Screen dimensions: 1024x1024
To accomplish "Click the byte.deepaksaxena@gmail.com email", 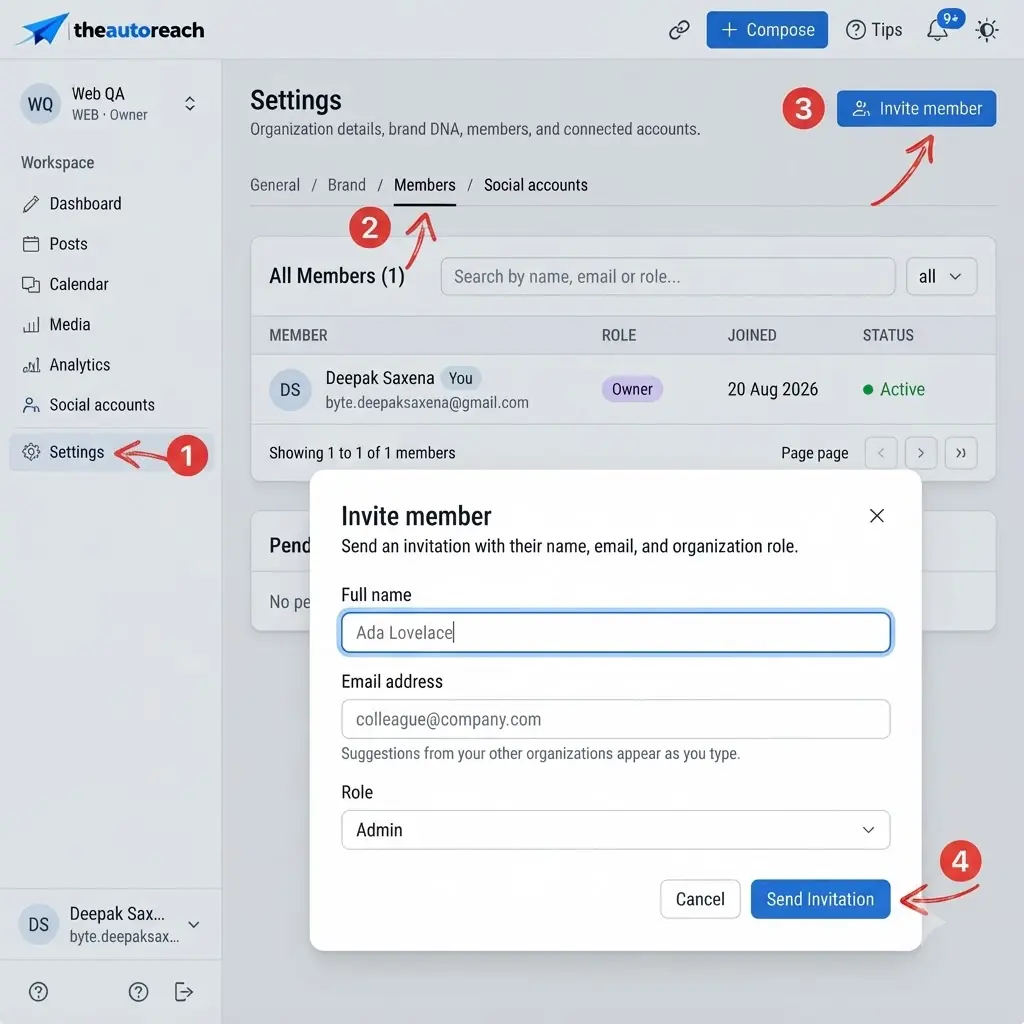I will click(427, 403).
